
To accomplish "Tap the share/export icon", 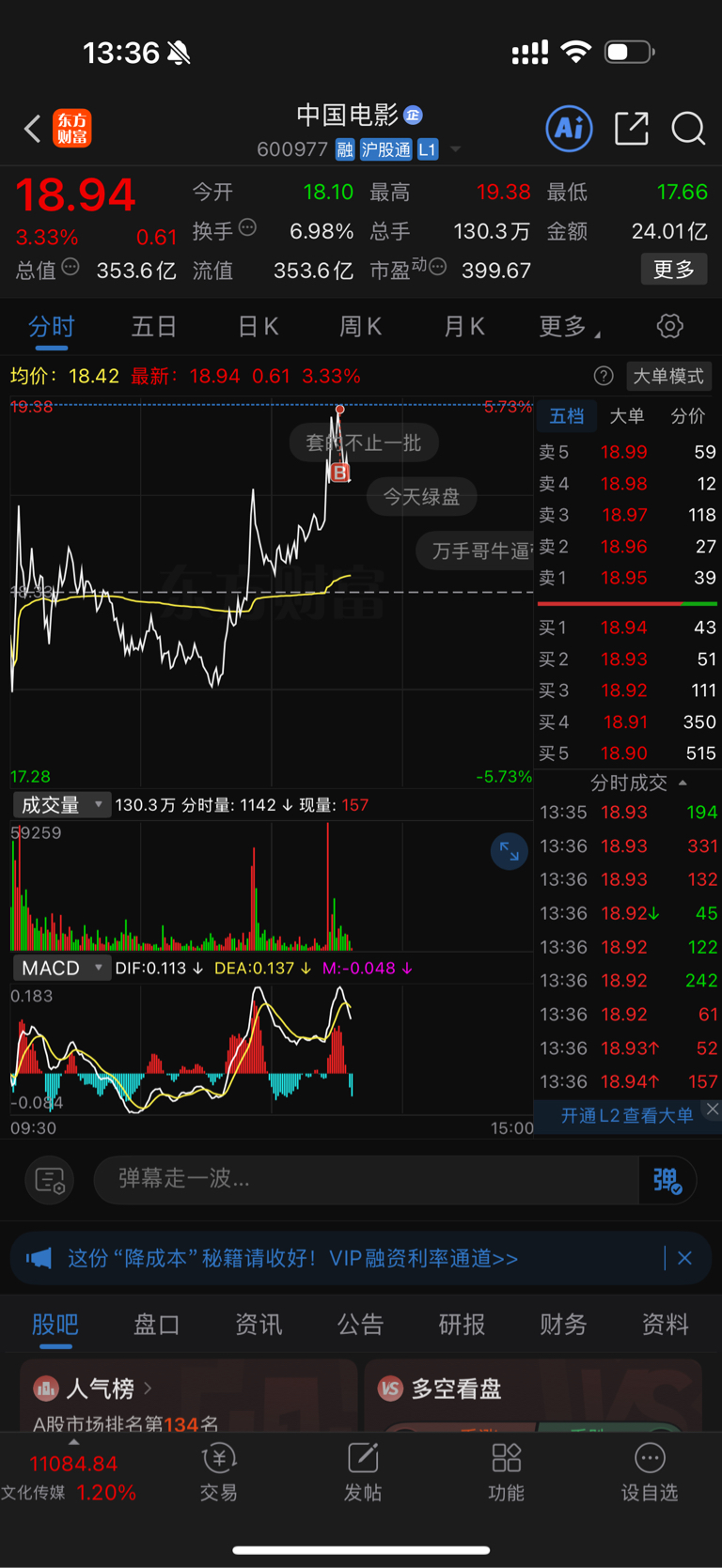I will click(x=632, y=128).
